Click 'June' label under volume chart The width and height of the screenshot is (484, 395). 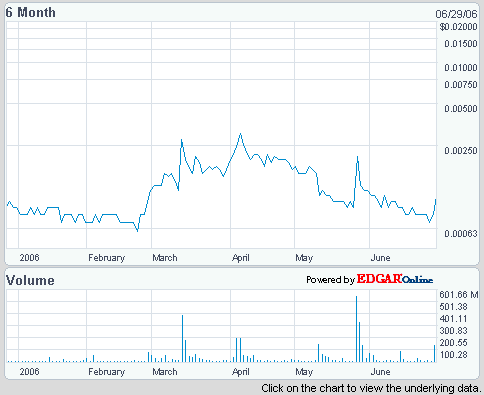tap(380, 372)
